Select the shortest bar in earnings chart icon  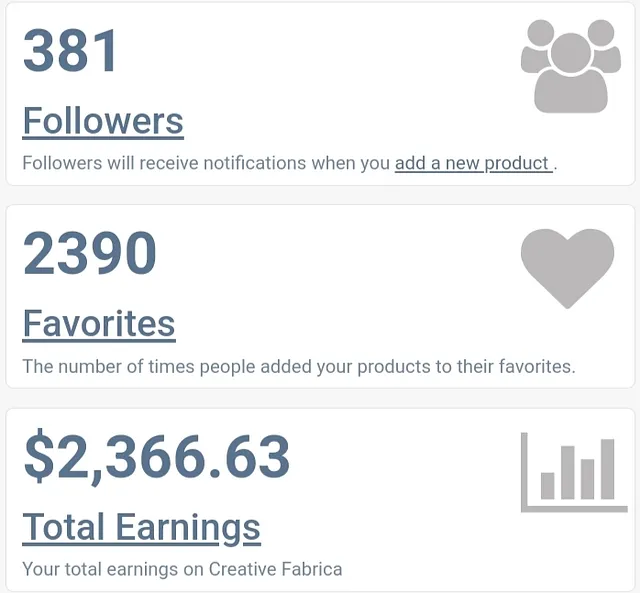coord(547,486)
